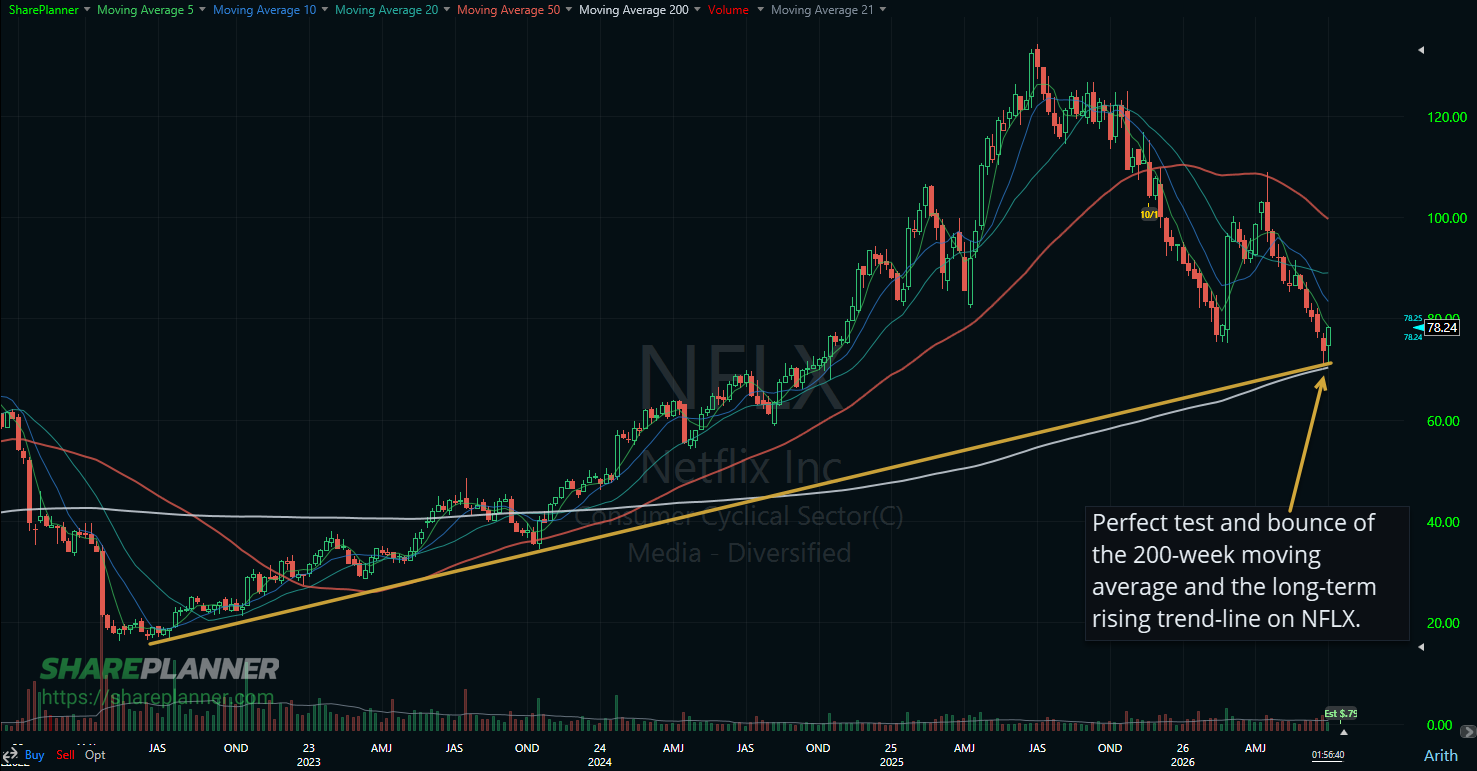Click the 10/1 event marker on chart

tap(1150, 214)
